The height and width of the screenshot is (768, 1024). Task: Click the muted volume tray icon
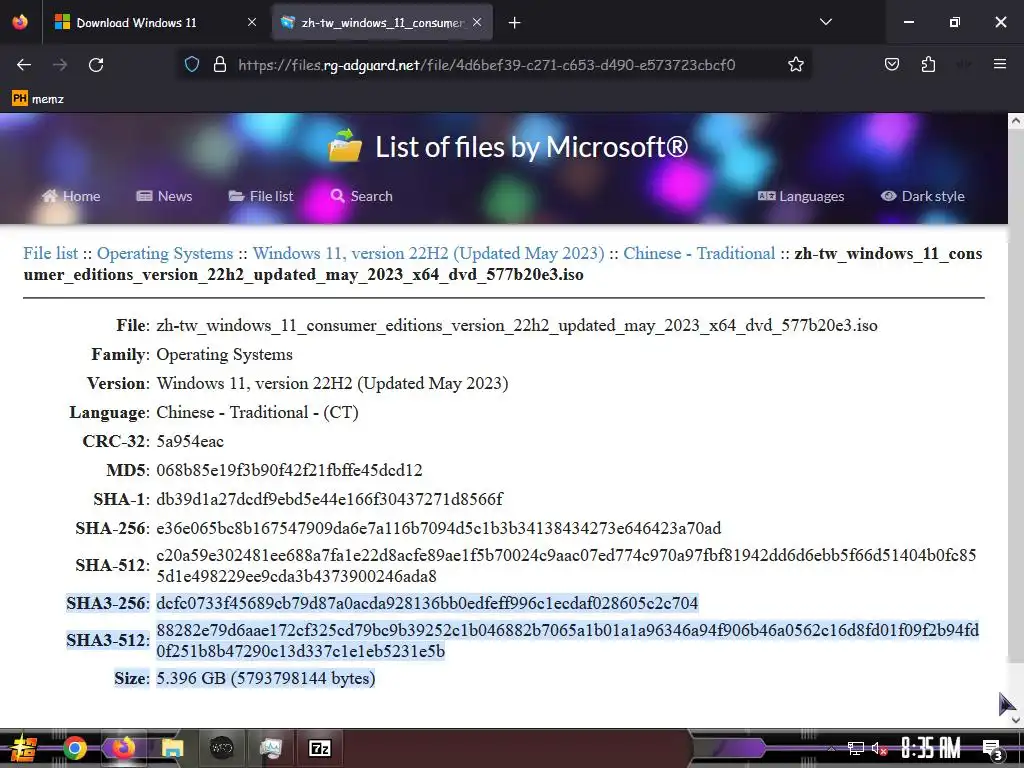click(879, 748)
